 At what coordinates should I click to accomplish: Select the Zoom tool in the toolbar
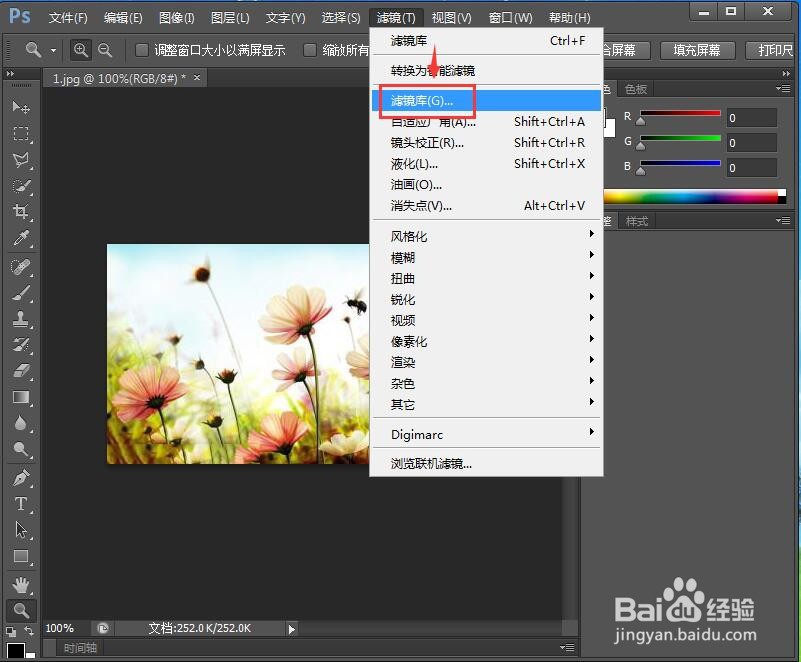coord(21,610)
